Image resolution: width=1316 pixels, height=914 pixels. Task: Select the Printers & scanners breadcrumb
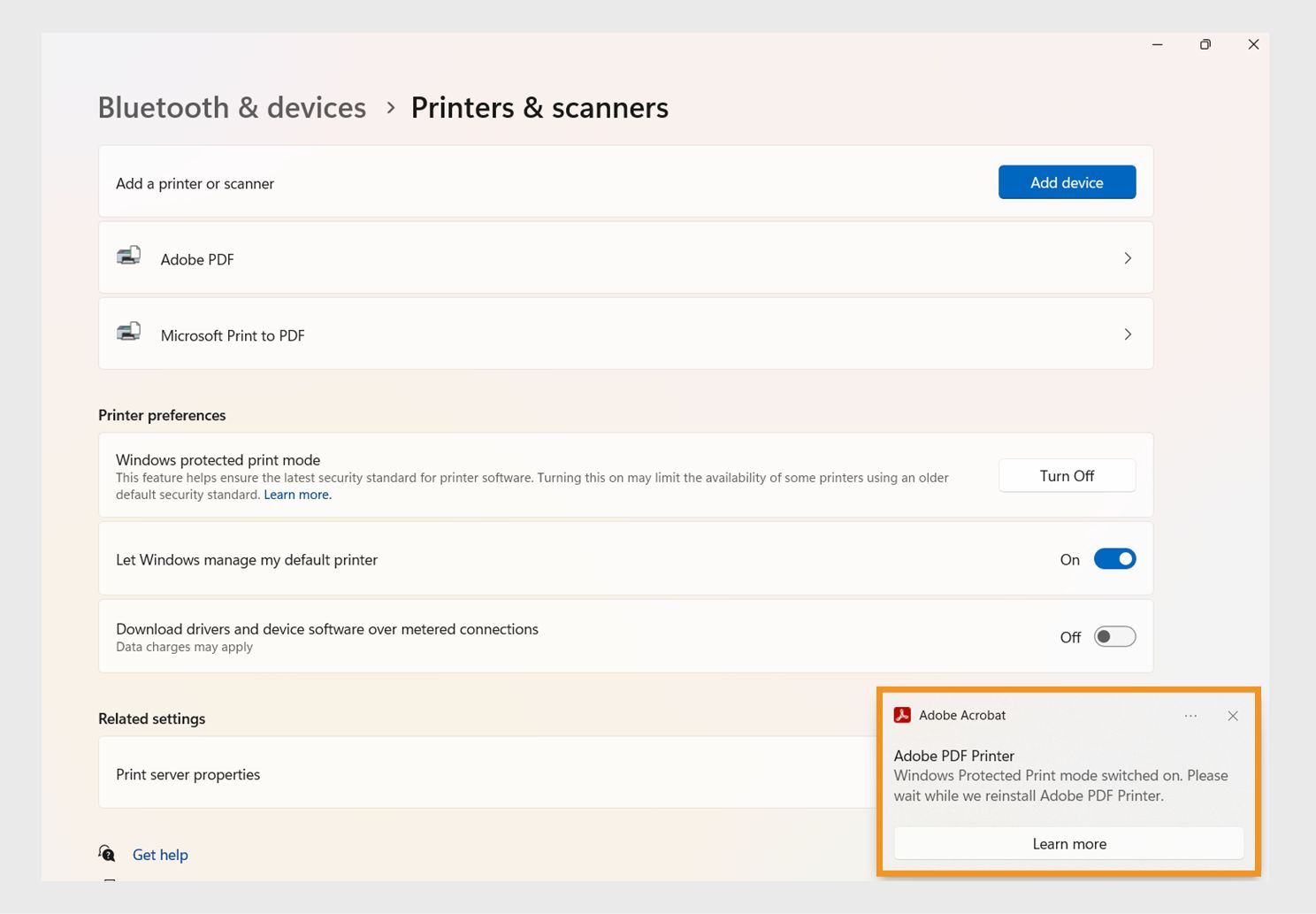[x=539, y=107]
